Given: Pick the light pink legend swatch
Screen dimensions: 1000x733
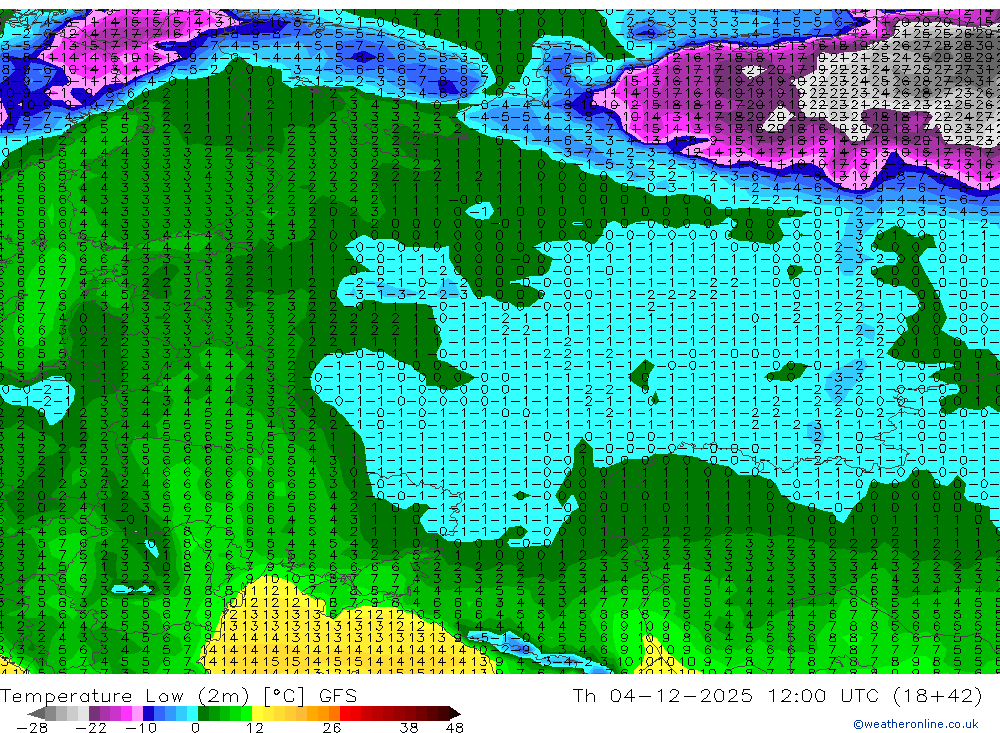Looking at the screenshot, I should point(138,713).
